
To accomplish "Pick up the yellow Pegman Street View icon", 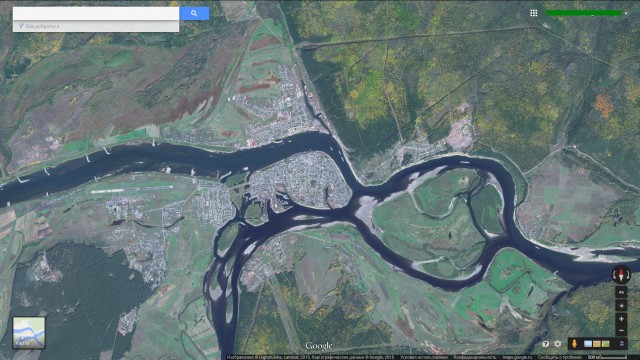I will 574,344.
